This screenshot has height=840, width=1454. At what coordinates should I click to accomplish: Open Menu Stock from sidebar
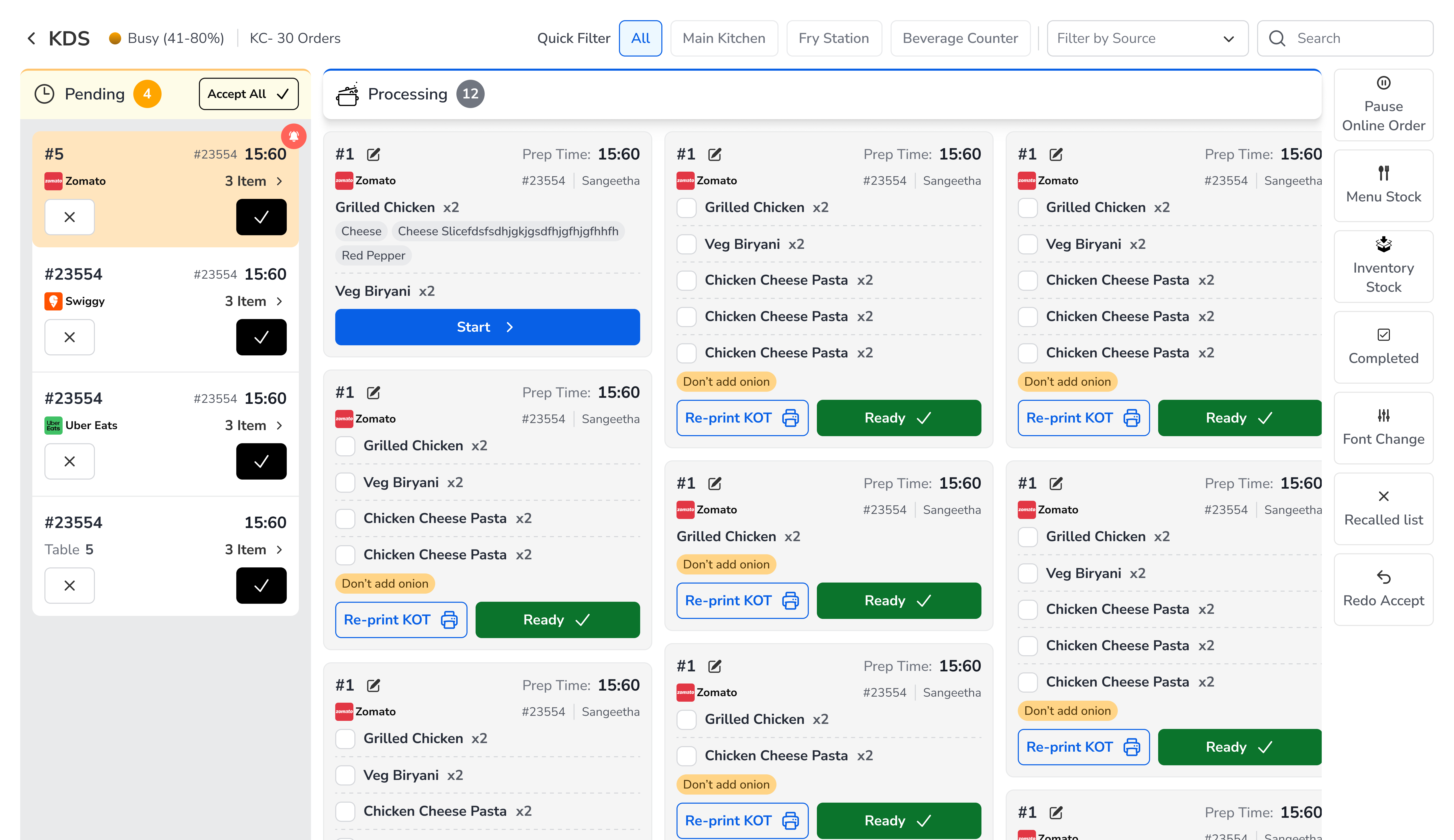point(1383,186)
